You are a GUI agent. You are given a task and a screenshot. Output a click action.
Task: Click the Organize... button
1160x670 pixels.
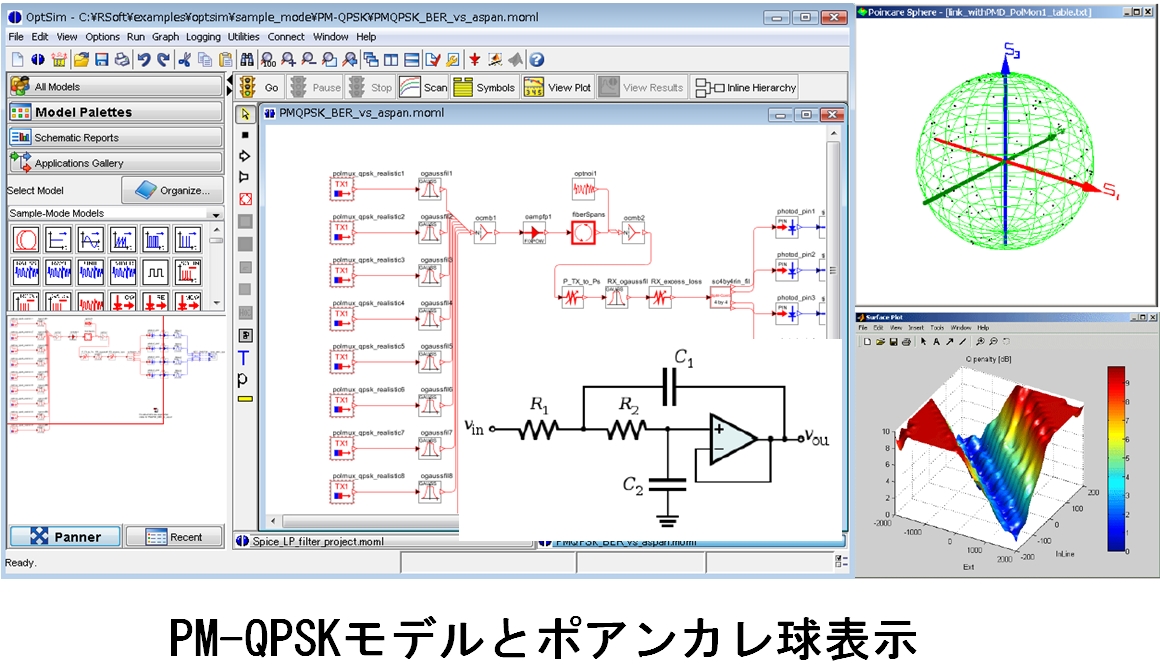tap(172, 190)
